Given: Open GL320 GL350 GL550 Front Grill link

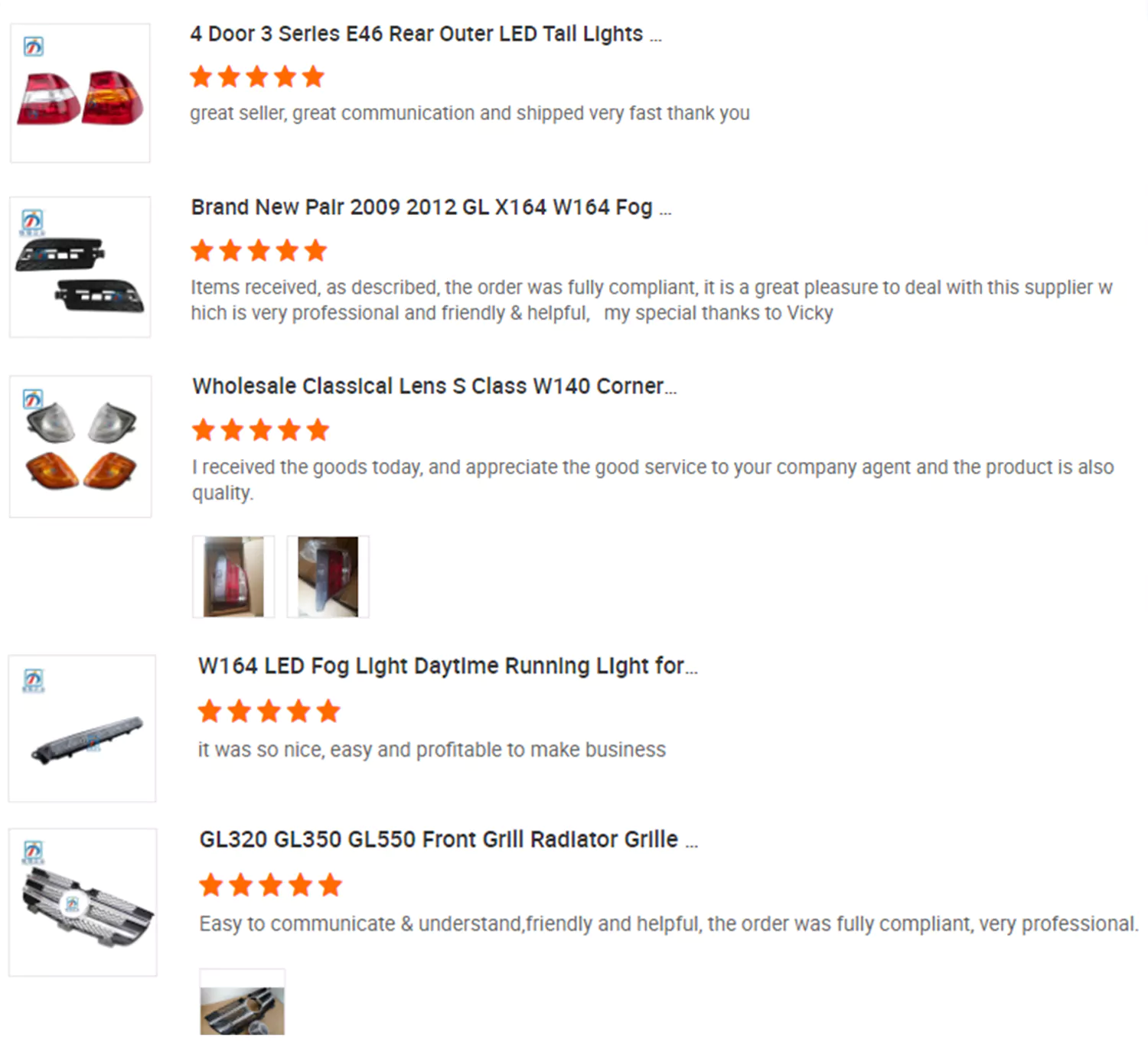Looking at the screenshot, I should [x=448, y=839].
